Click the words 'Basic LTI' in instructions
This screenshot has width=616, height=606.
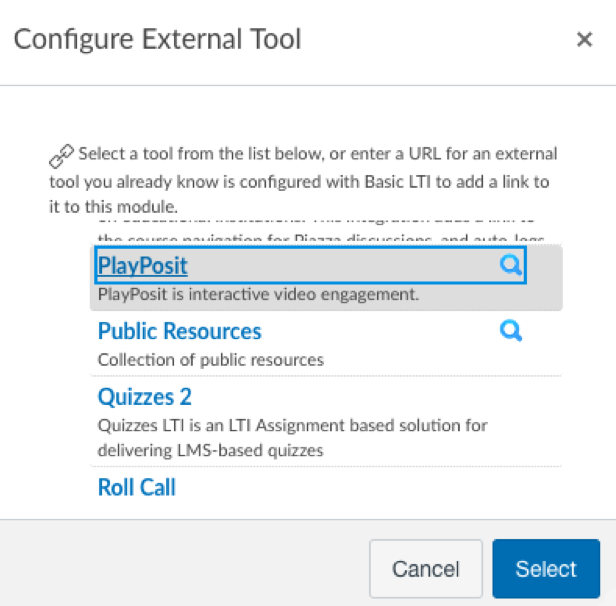pyautogui.click(x=398, y=182)
